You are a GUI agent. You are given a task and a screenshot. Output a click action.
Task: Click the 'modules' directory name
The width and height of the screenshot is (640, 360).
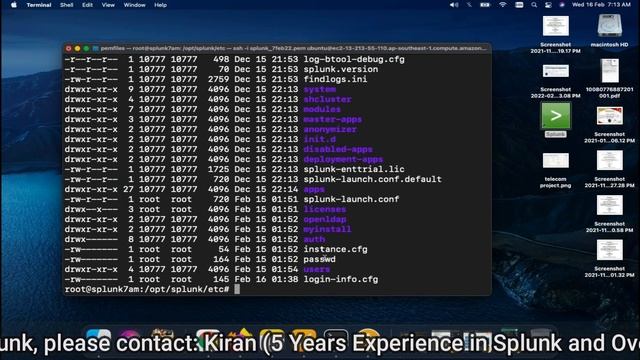[x=322, y=109]
